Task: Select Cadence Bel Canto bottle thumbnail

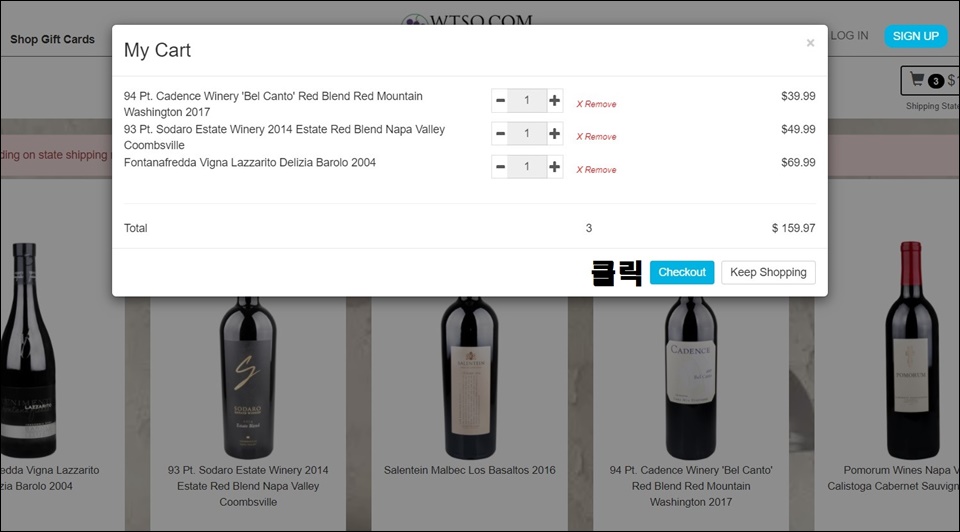Action: 691,378
